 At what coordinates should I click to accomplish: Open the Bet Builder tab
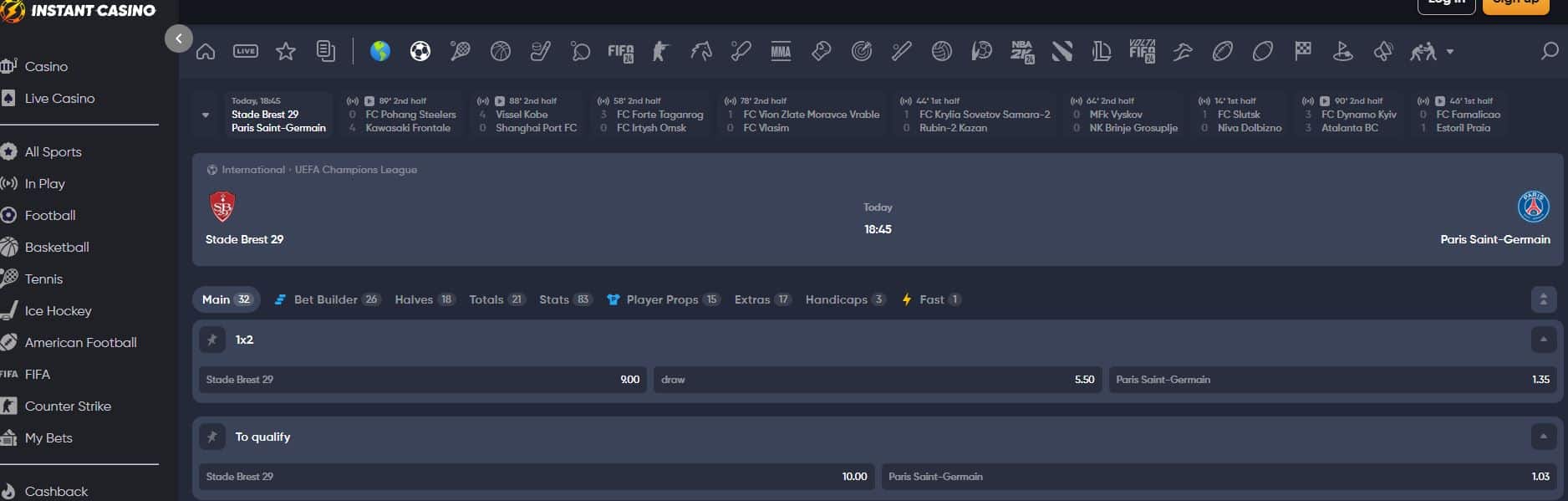pos(327,299)
